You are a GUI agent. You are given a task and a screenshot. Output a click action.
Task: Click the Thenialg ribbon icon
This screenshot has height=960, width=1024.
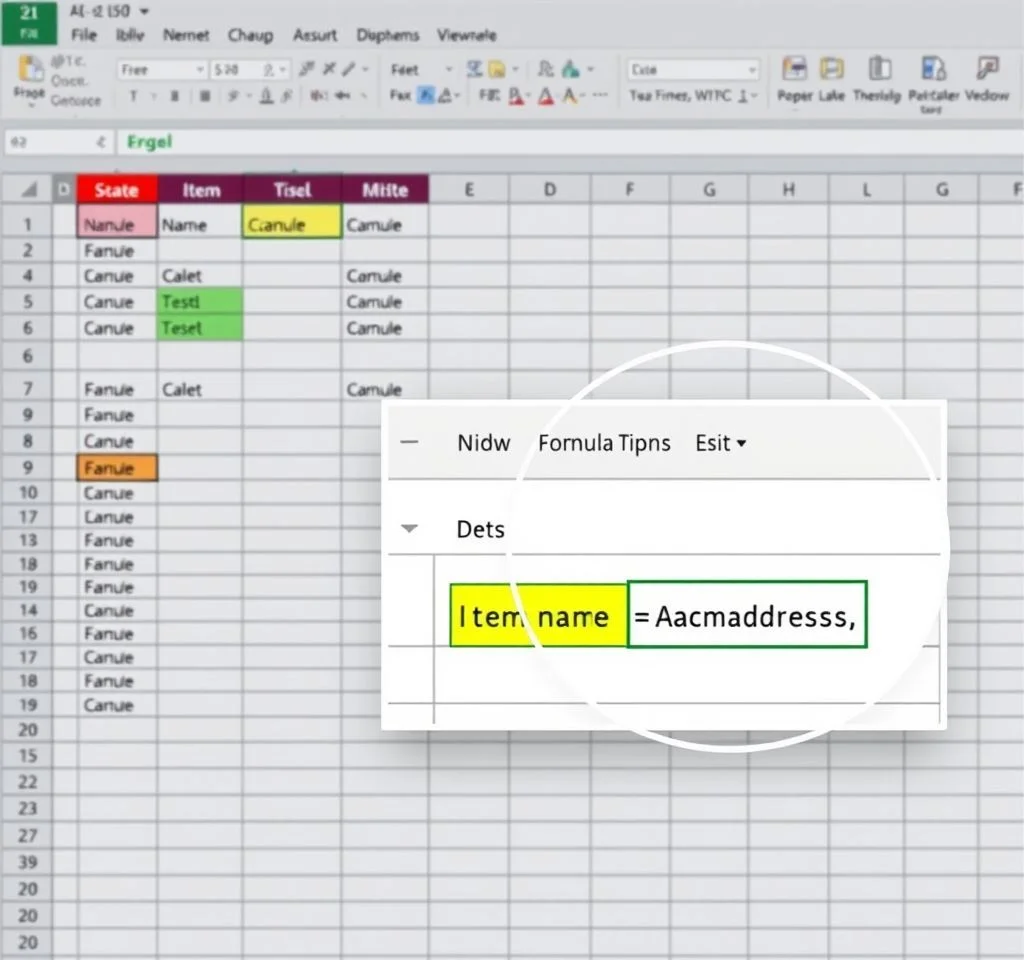(x=880, y=69)
